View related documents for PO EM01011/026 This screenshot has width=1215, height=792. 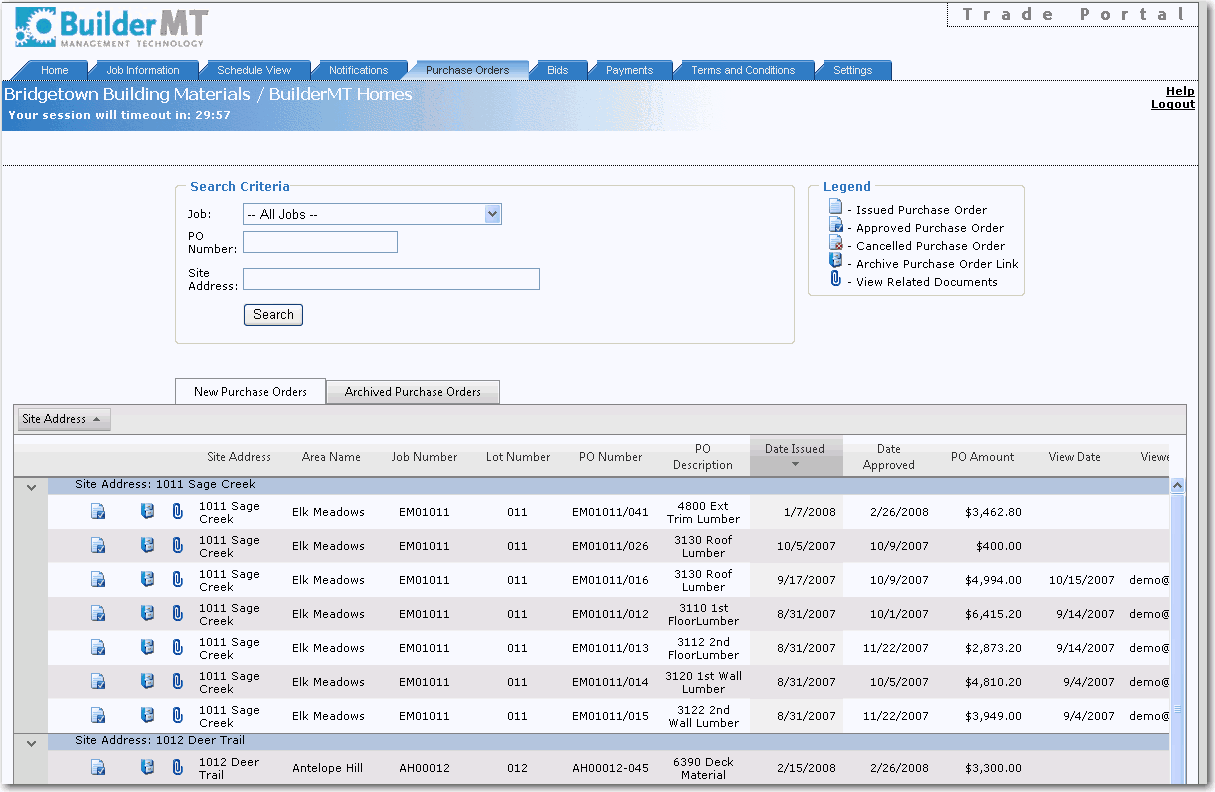[178, 546]
